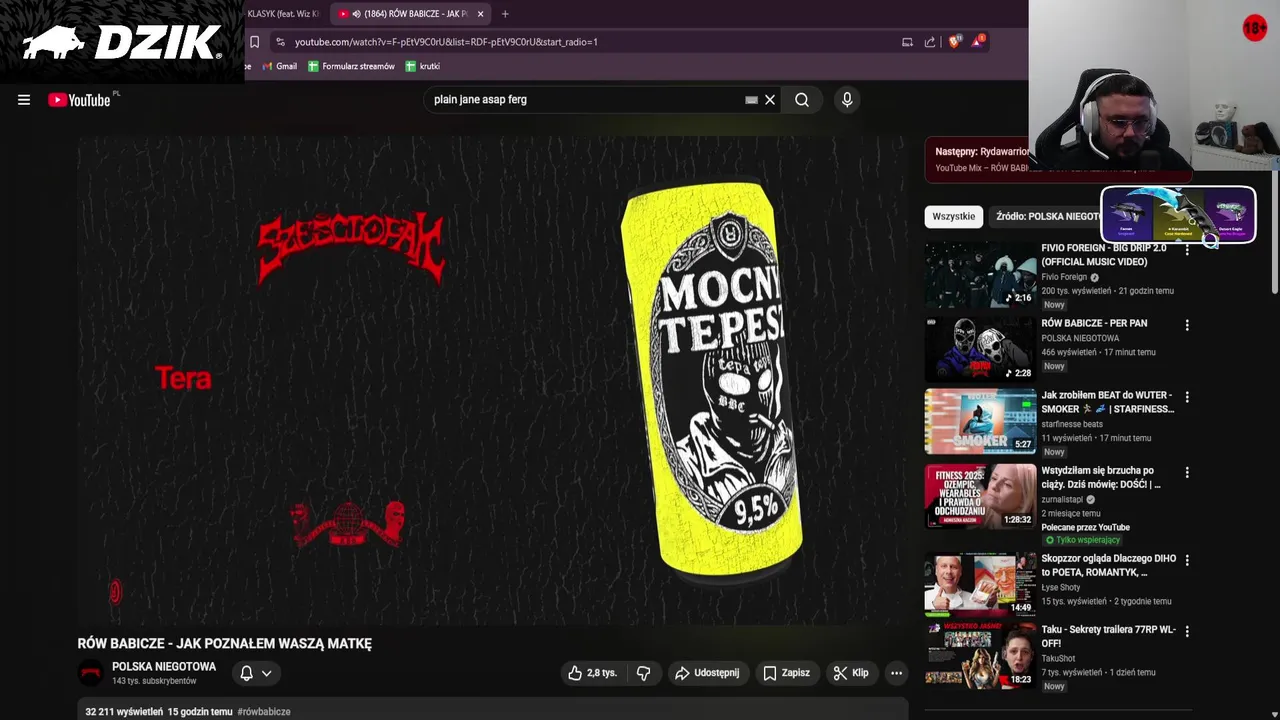Dislike the video with thumbs down
1280x720 pixels.
click(x=644, y=673)
